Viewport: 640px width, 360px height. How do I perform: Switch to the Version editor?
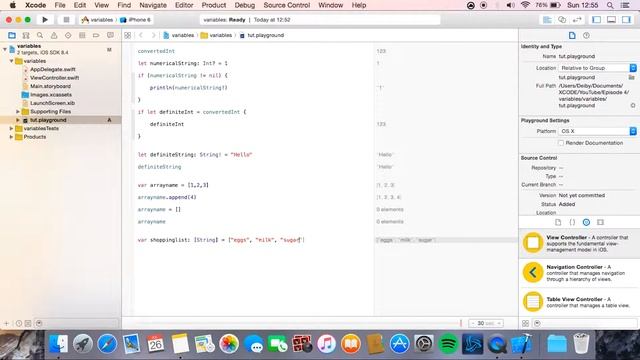click(577, 20)
